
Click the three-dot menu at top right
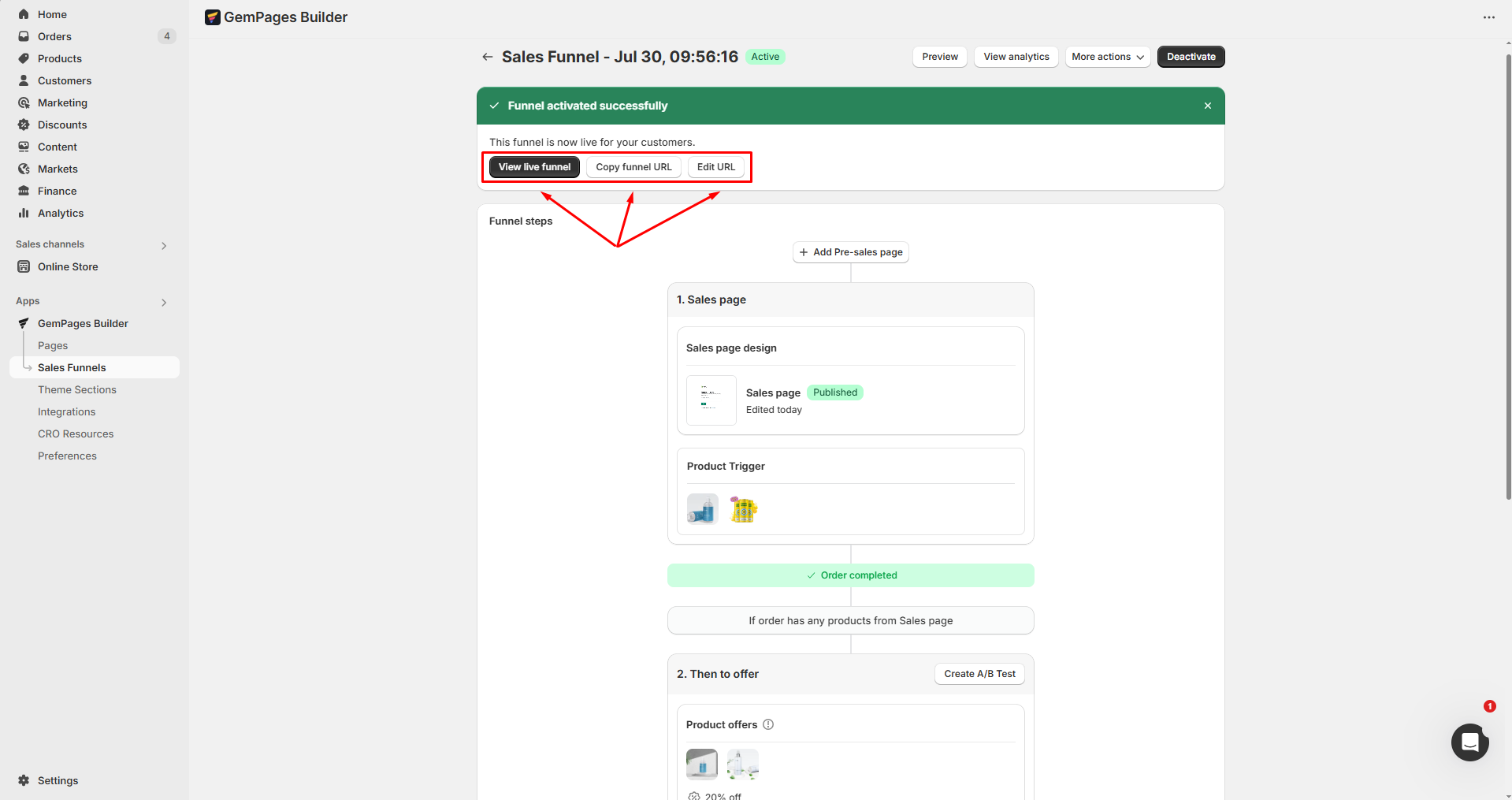[x=1488, y=17]
